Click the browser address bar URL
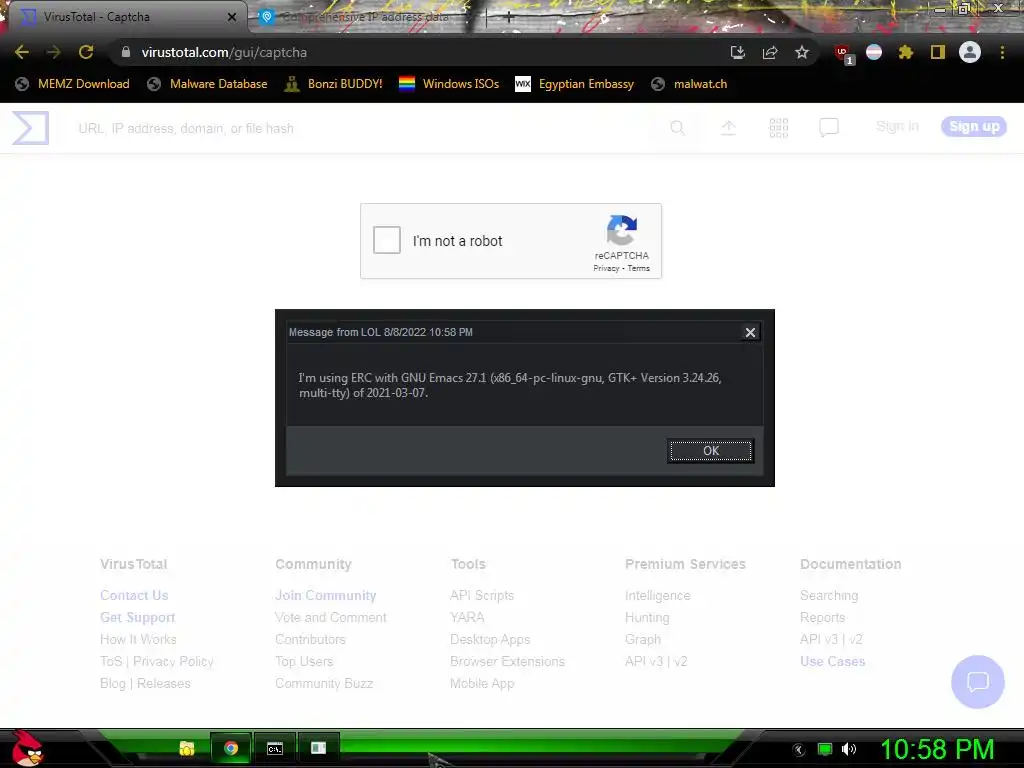This screenshot has height=768, width=1024. 224,52
